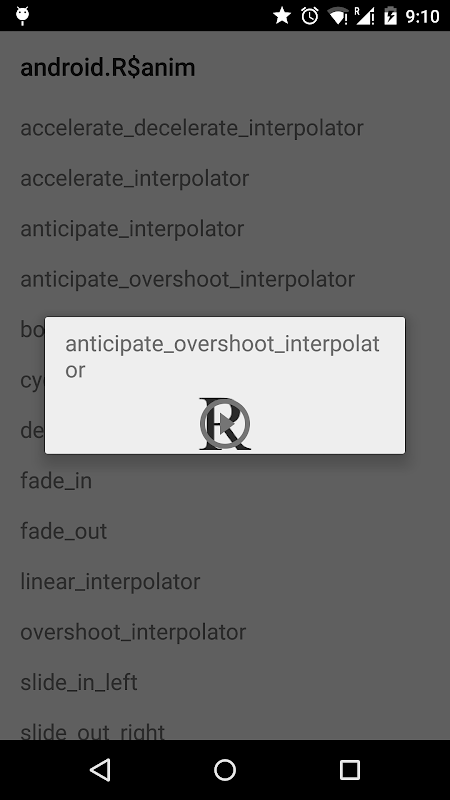Tap the roaming signal strength icon
This screenshot has width=450, height=800.
[365, 16]
